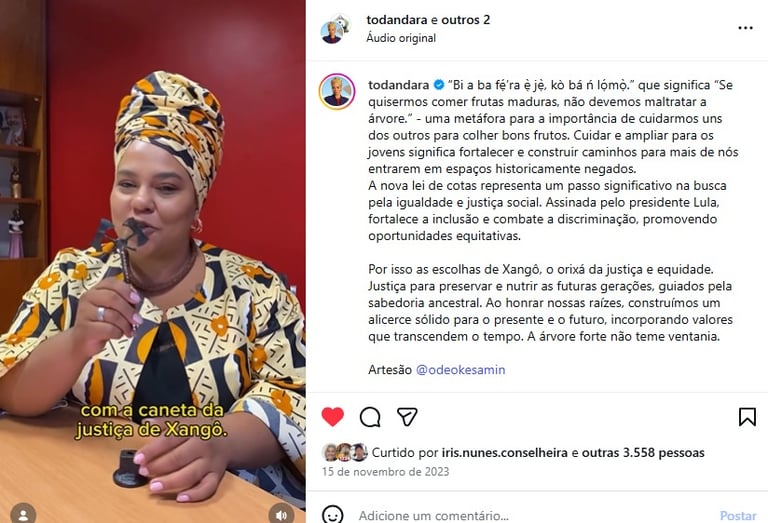768x523 pixels.
Task: Unlike the post with the red heart
Action: [333, 417]
